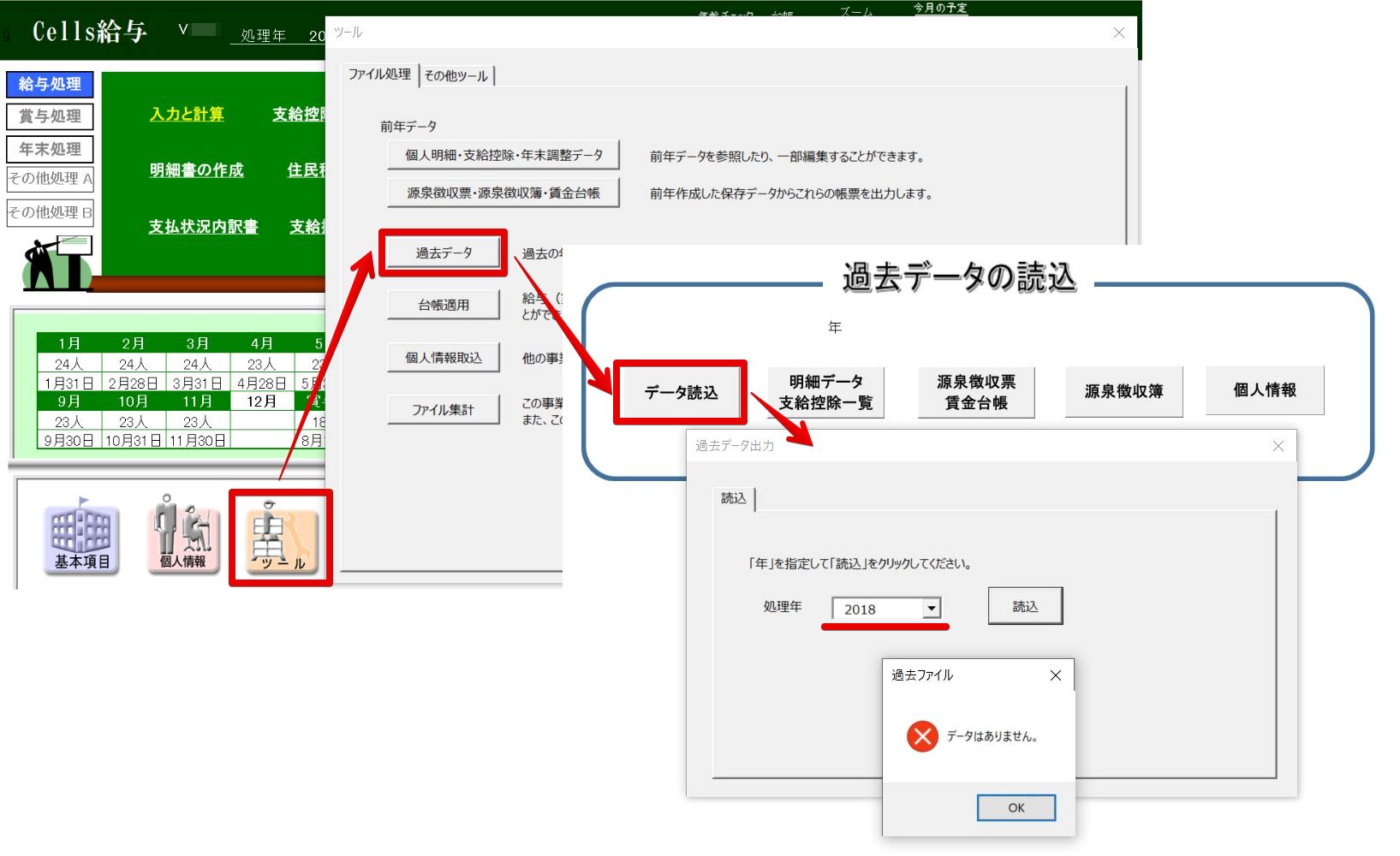Expand the 処理年 dropdown arrow
The height and width of the screenshot is (856, 1400).
click(x=931, y=609)
